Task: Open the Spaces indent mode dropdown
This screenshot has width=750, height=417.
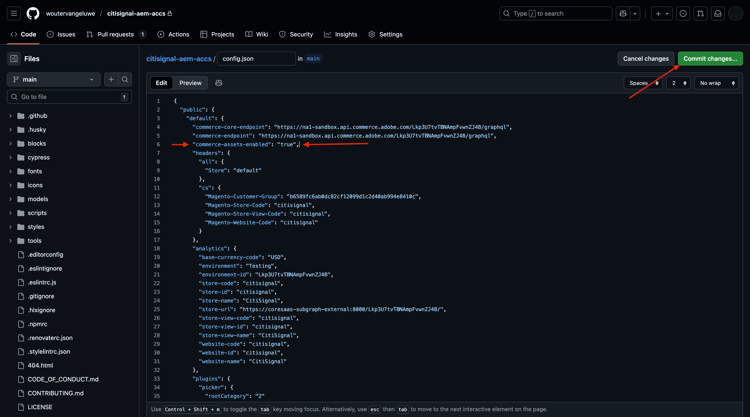Action: click(643, 83)
